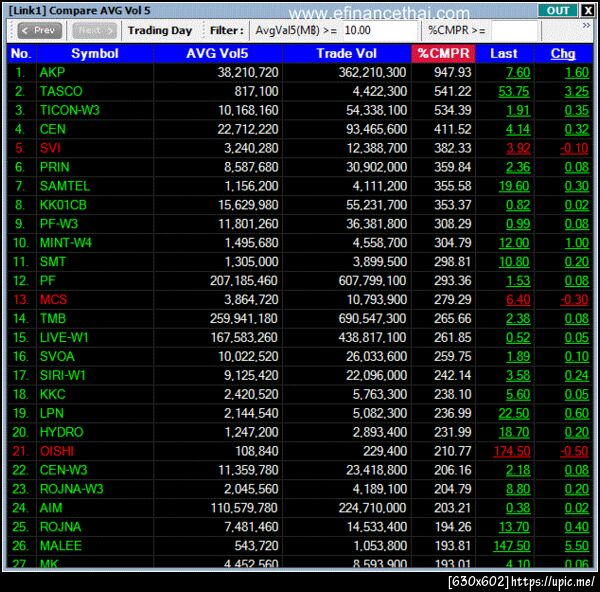600x592 pixels.
Task: Select the TASCO symbol
Action: [x=61, y=91]
